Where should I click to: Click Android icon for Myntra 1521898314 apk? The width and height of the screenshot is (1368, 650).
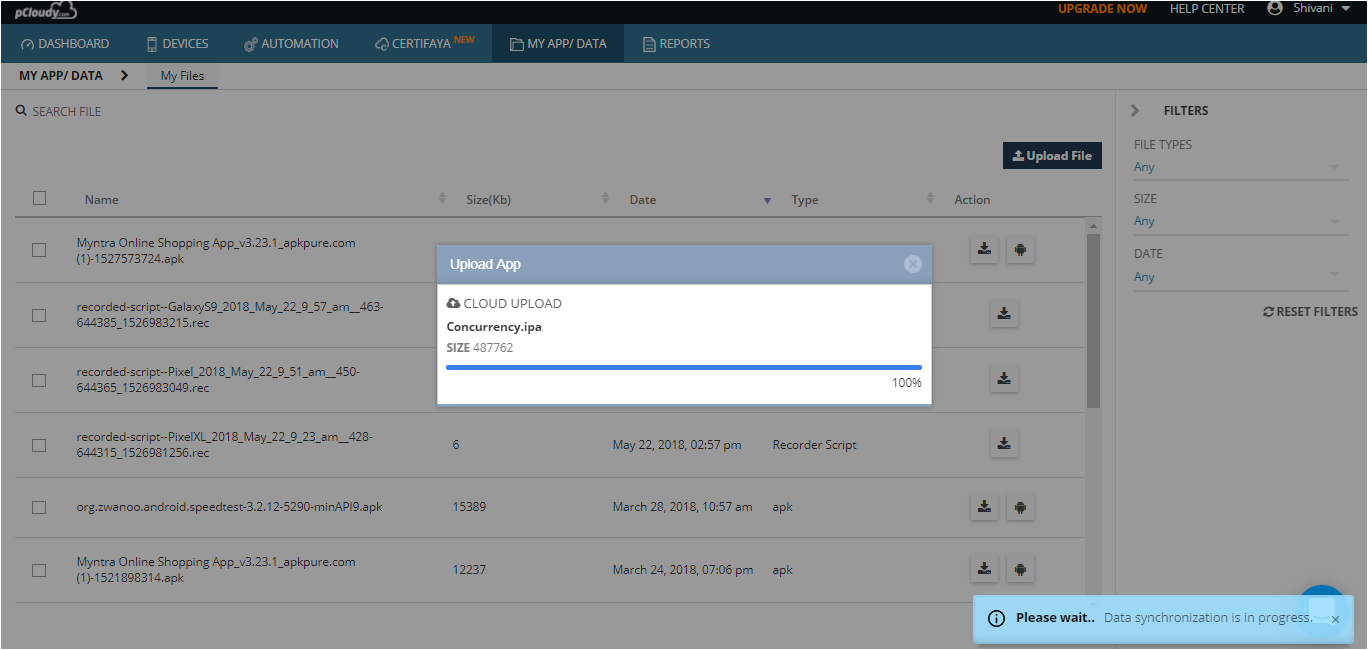click(1020, 569)
